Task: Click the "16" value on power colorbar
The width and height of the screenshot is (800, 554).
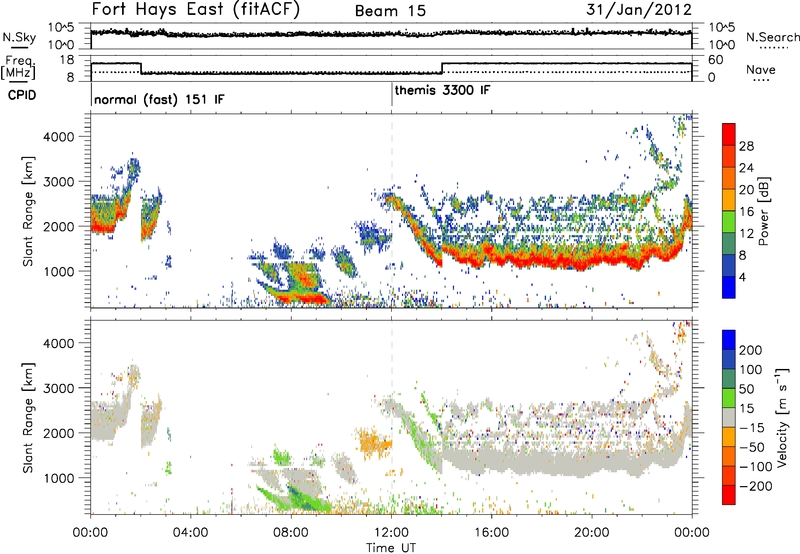Action: tap(746, 212)
